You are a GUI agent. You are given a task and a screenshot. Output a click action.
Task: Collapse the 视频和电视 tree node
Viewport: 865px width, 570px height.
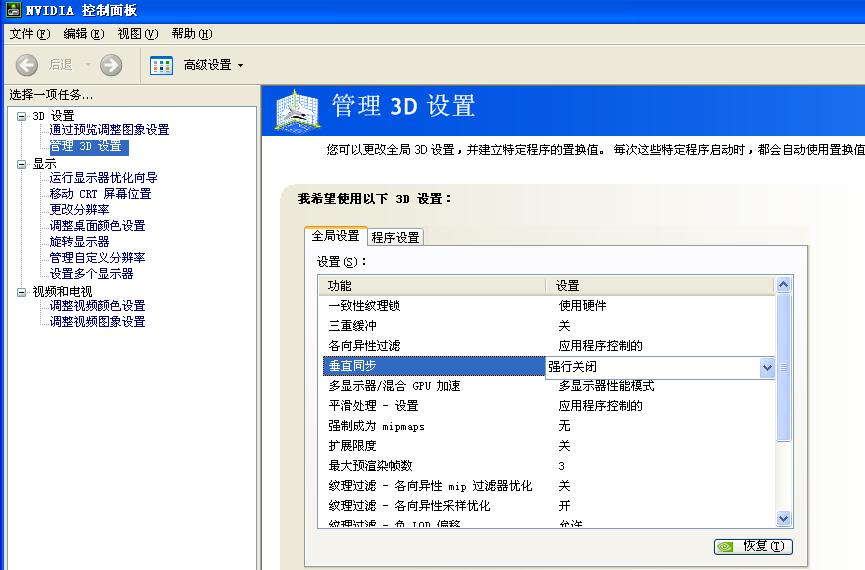(22, 292)
